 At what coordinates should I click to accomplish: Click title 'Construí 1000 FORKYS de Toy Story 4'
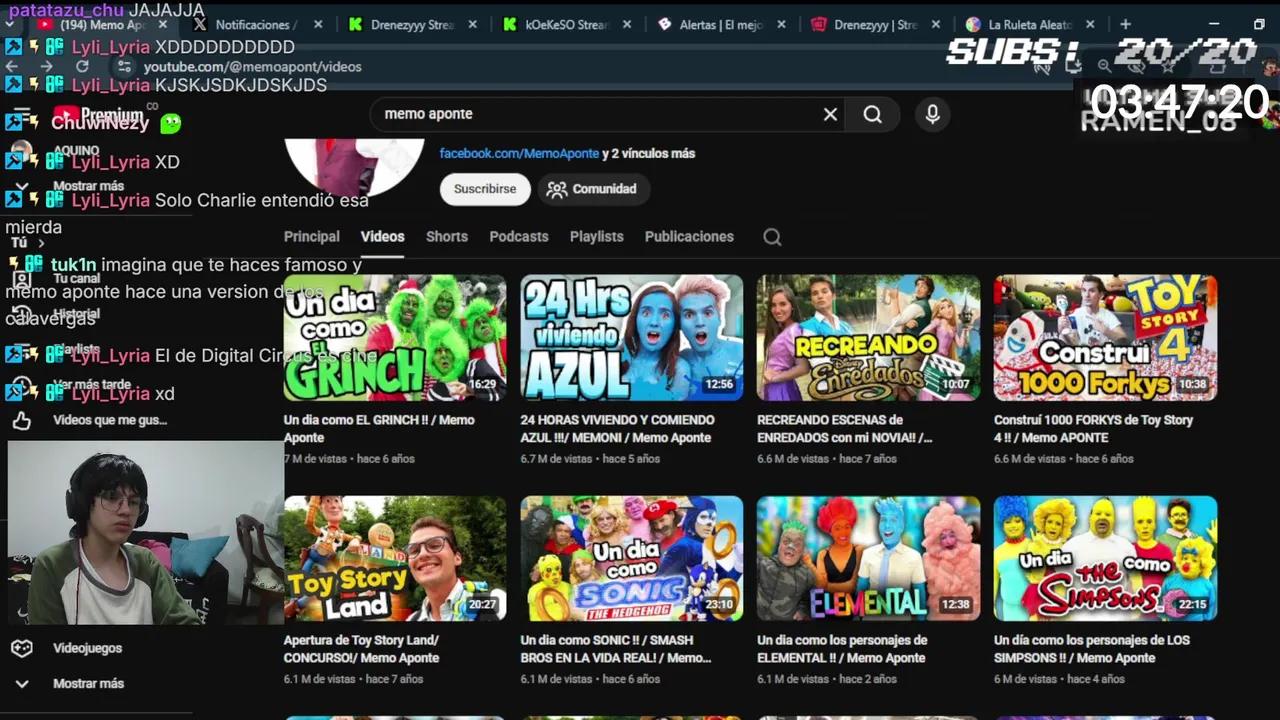(x=1093, y=429)
